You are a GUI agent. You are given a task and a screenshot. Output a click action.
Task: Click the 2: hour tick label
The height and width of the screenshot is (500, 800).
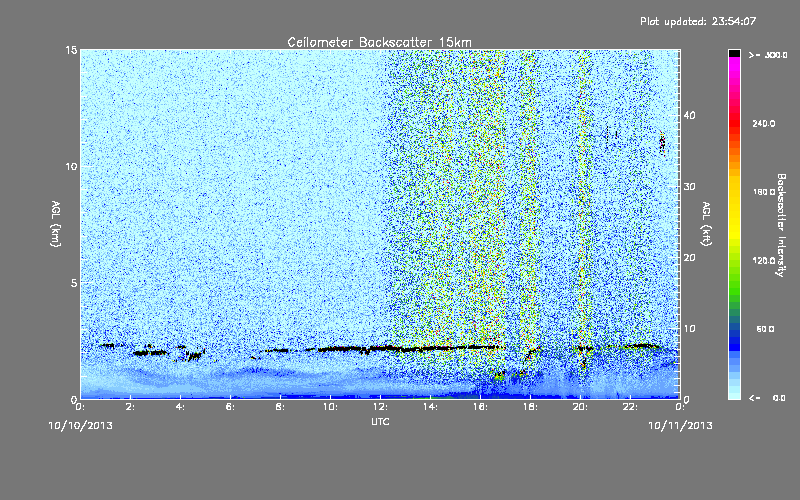[x=130, y=407]
